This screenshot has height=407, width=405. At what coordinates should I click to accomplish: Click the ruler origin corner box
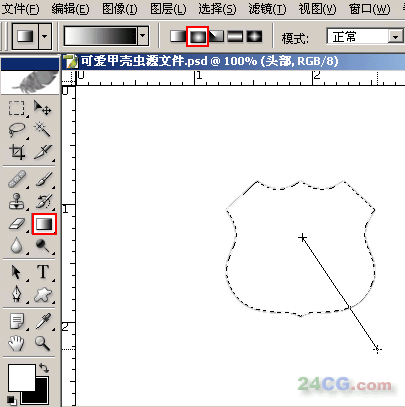click(x=69, y=78)
